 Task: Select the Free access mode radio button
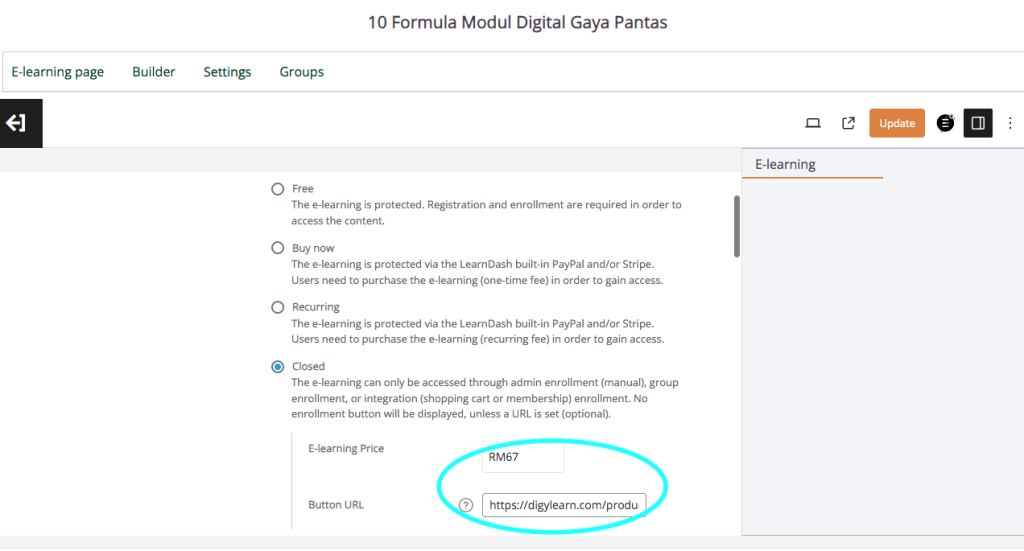click(x=278, y=189)
